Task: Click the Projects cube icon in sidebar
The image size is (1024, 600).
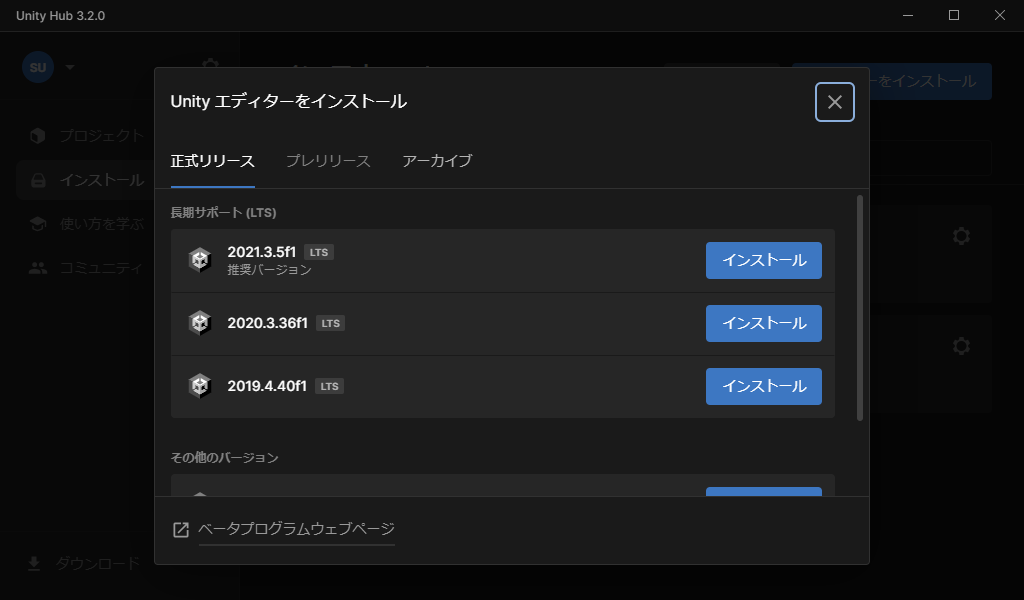Action: pos(37,136)
